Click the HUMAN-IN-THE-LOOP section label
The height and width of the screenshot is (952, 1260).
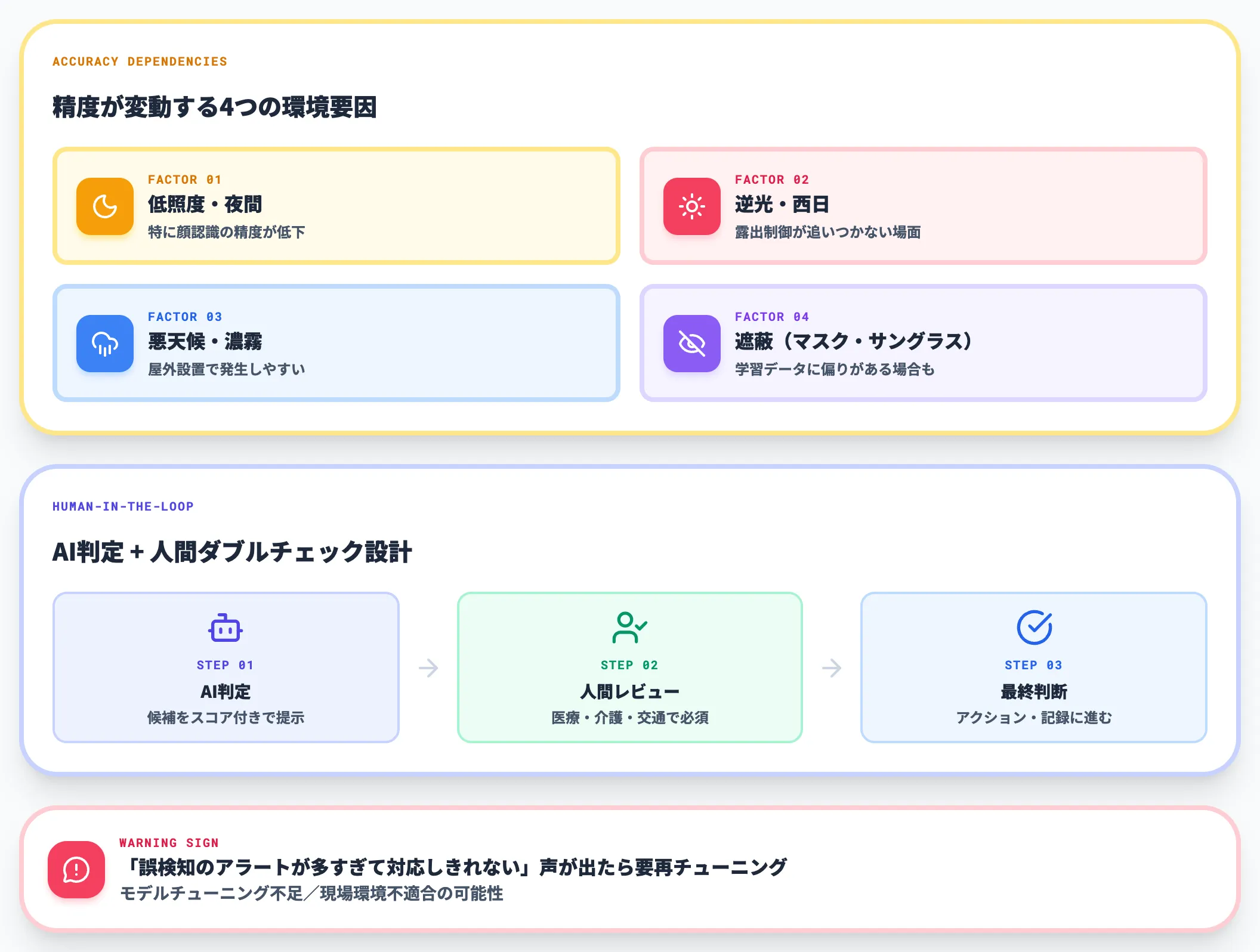123,506
